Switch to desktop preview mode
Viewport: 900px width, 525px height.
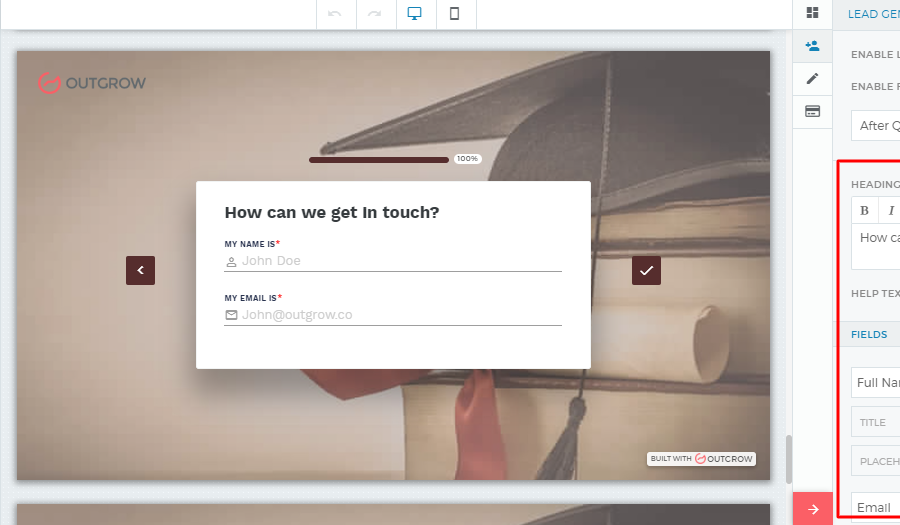[415, 14]
